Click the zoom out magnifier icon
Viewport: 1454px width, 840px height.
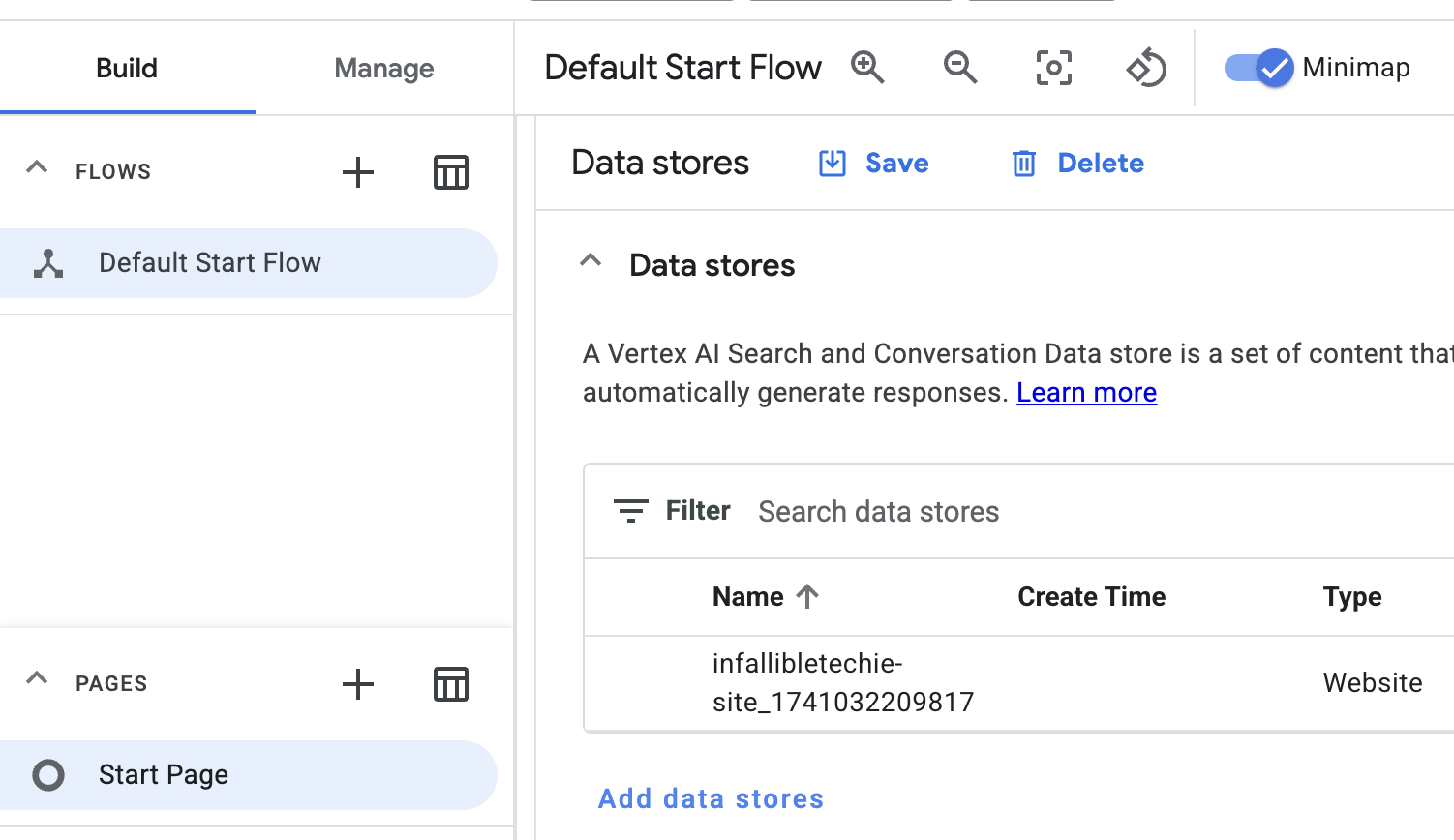[x=960, y=68]
